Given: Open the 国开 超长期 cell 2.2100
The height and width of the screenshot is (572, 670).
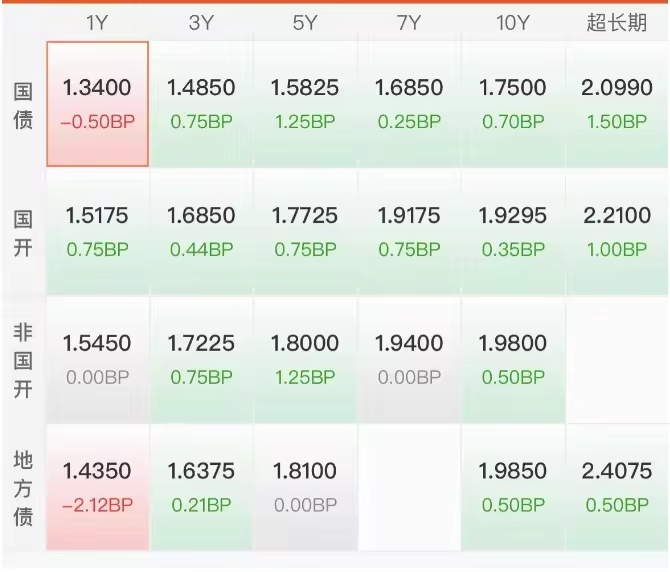Looking at the screenshot, I should click(x=616, y=232).
